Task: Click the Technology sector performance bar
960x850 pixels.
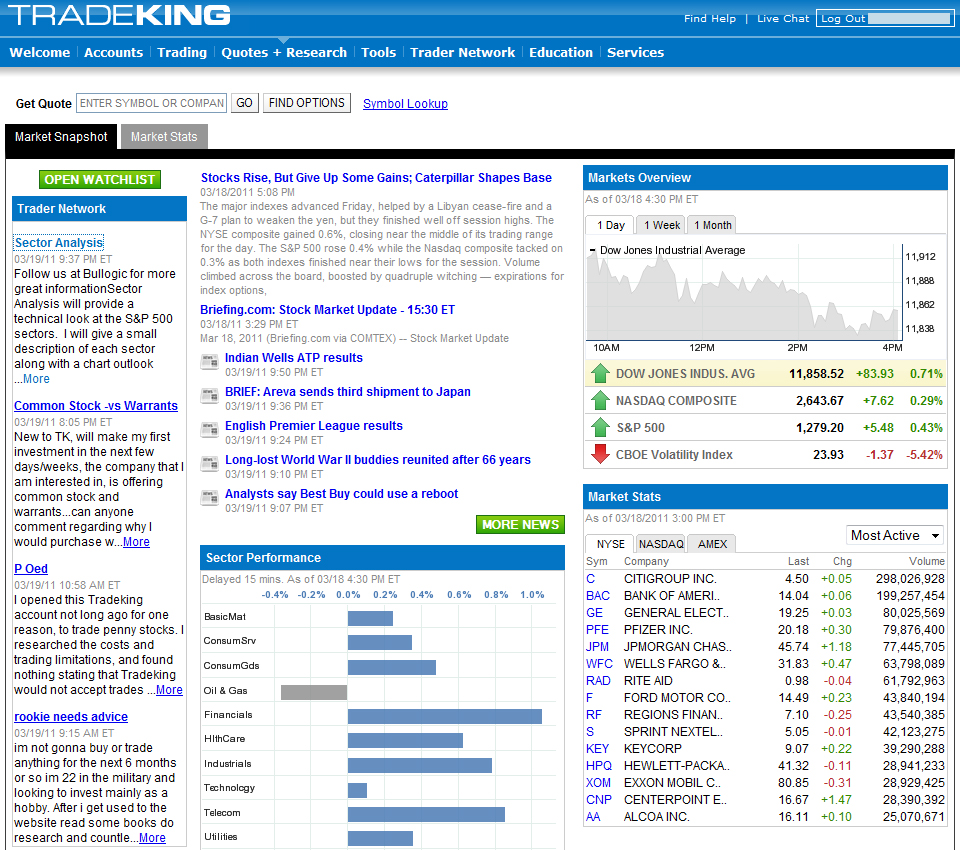Action: pyautogui.click(x=358, y=790)
